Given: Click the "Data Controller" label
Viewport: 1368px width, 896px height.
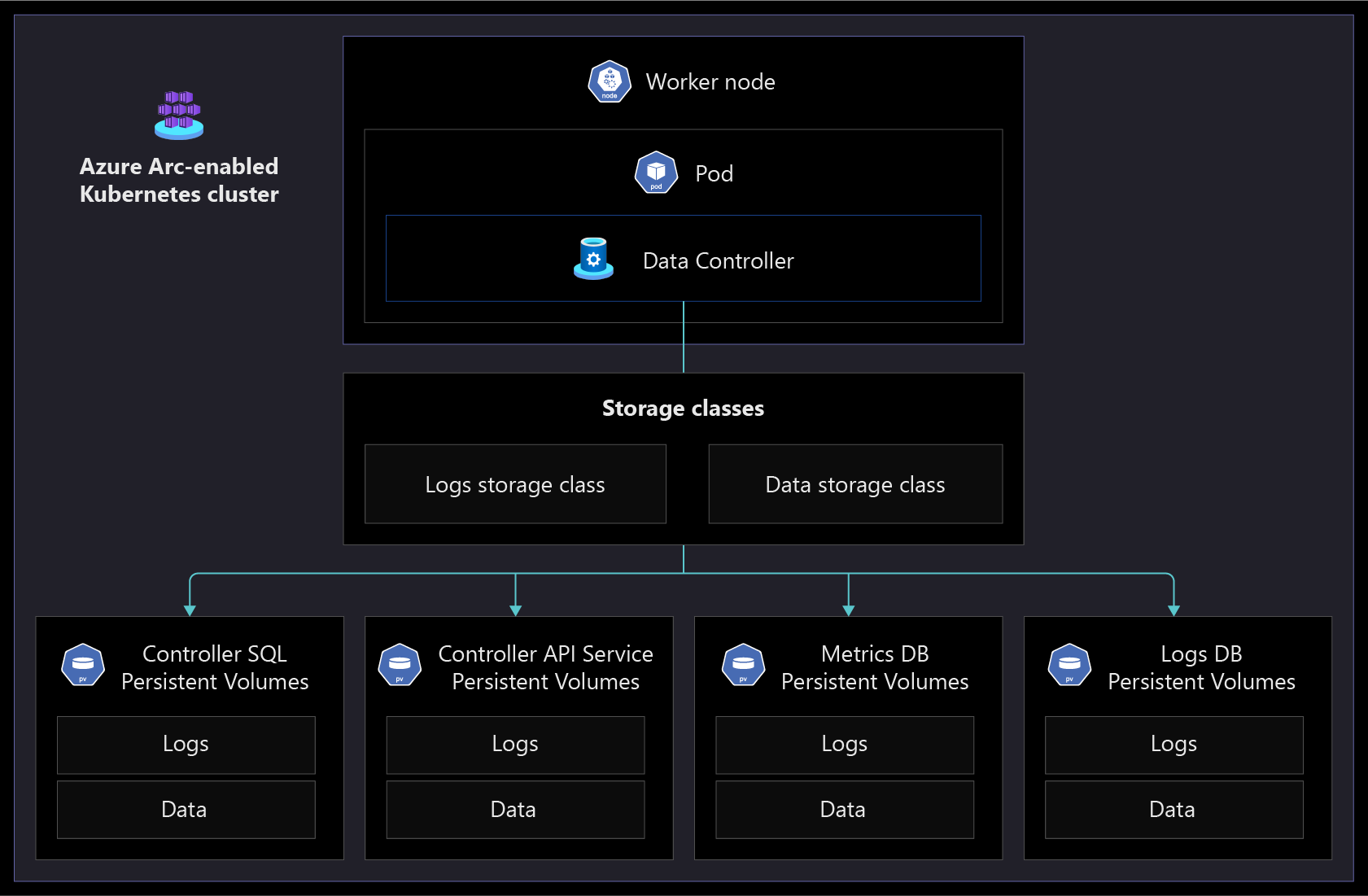Looking at the screenshot, I should (x=718, y=261).
